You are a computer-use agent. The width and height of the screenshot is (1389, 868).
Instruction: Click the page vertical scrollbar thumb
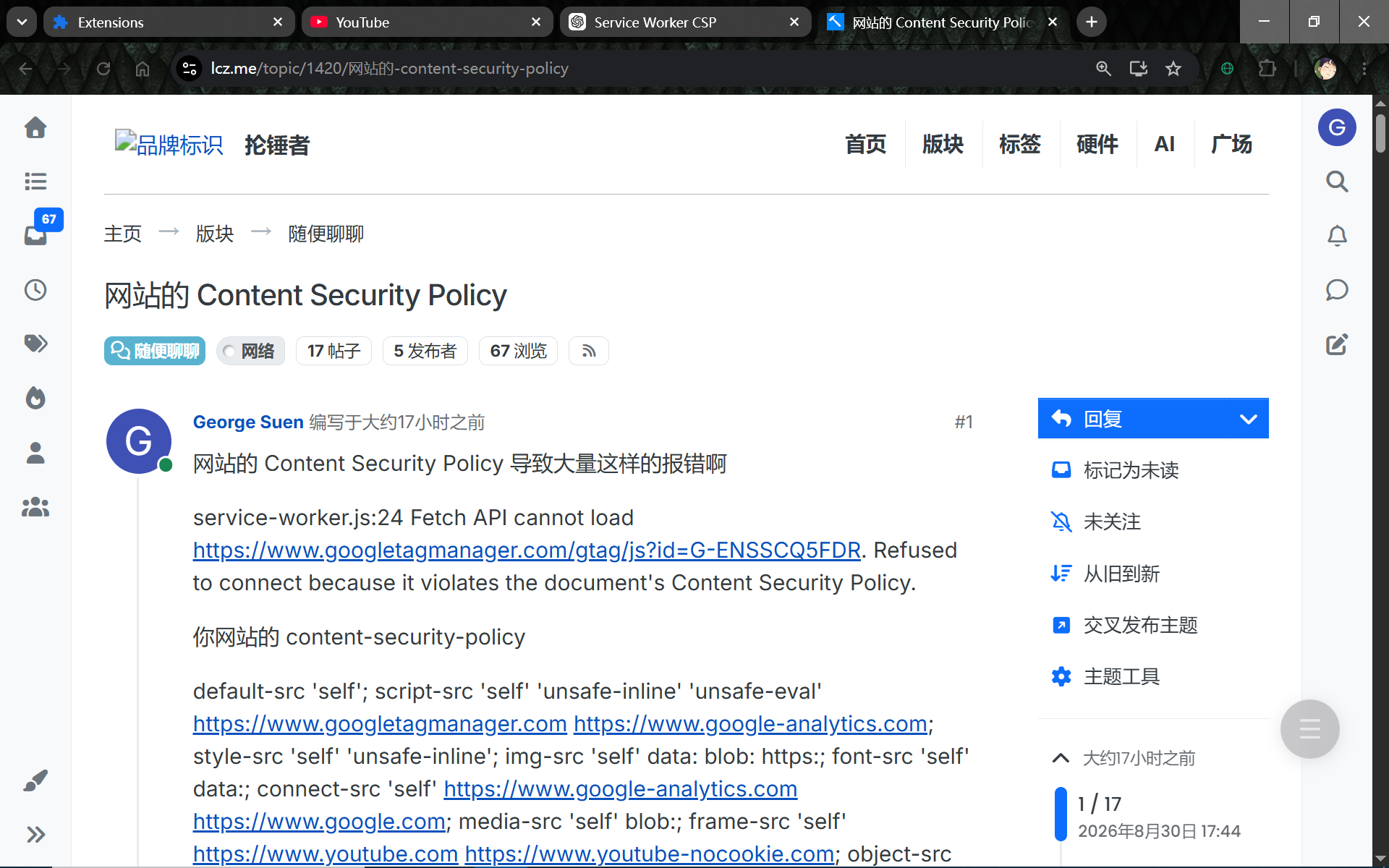coord(1380,133)
